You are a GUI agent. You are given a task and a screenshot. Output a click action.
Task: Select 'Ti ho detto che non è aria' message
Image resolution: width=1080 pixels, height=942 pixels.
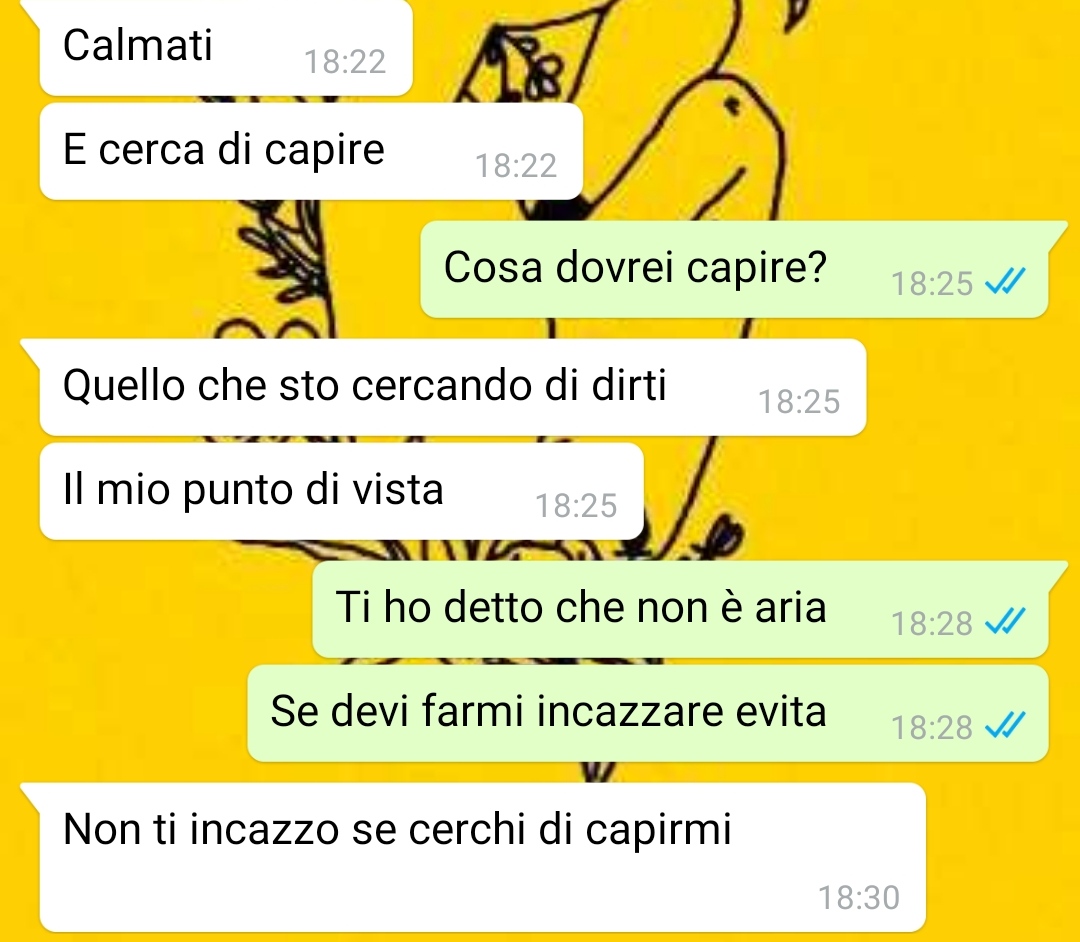click(x=681, y=609)
